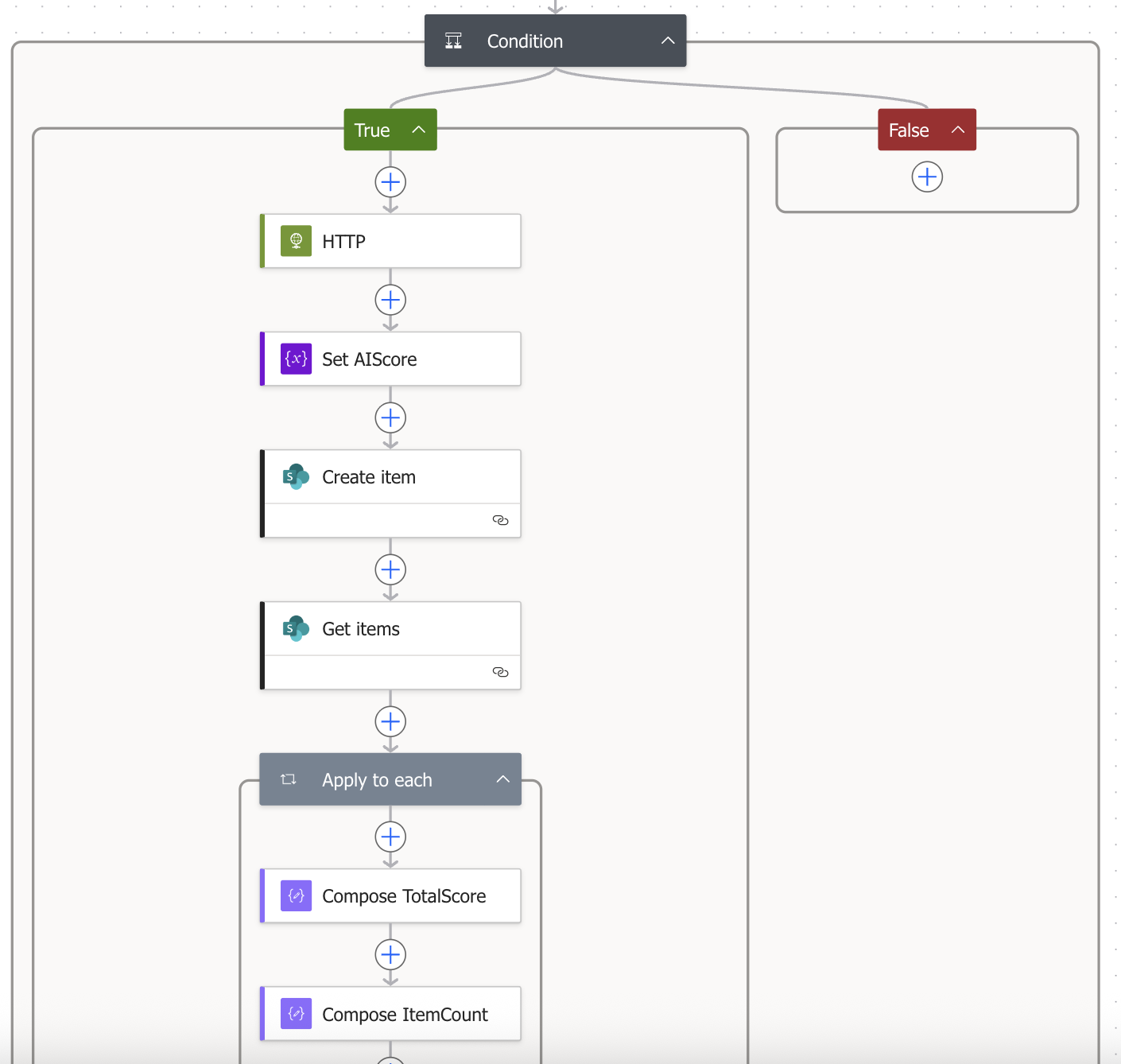Collapse the Condition block

(668, 41)
